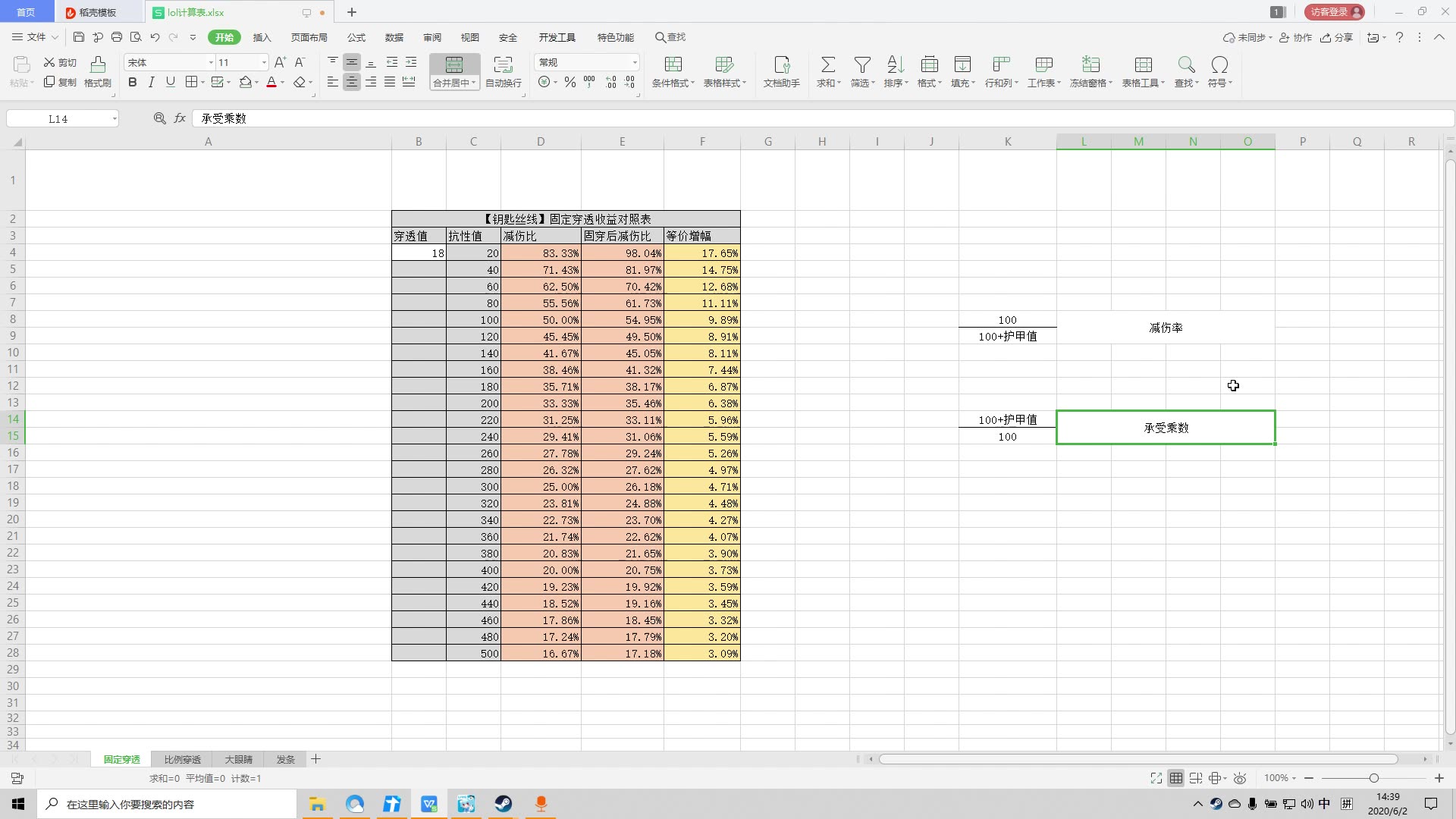Toggle eye-protection mode in status bar
Image resolution: width=1456 pixels, height=819 pixels.
pos(1240,778)
